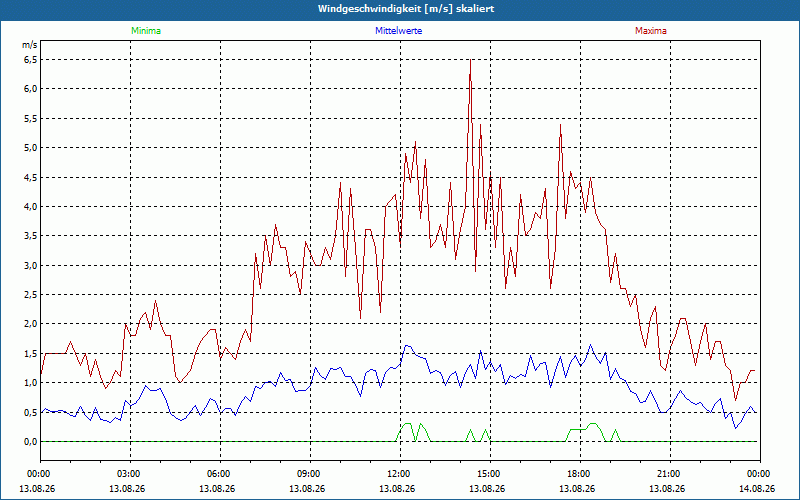Click the 4,5 y-axis value
The image size is (800, 500).
(31, 178)
